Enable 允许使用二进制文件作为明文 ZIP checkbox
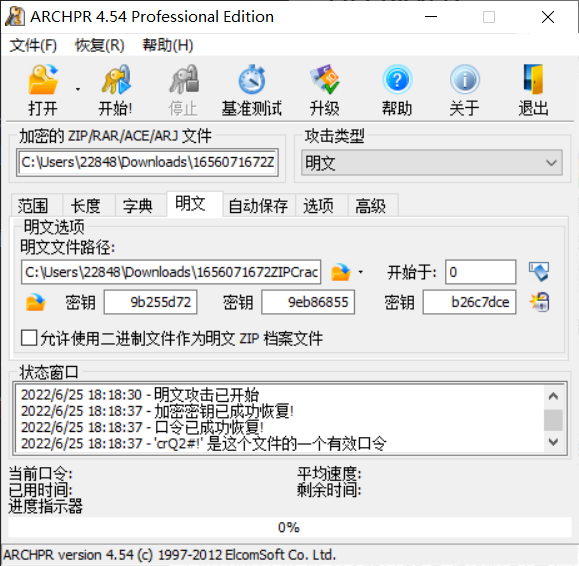579x566 pixels. (29, 338)
